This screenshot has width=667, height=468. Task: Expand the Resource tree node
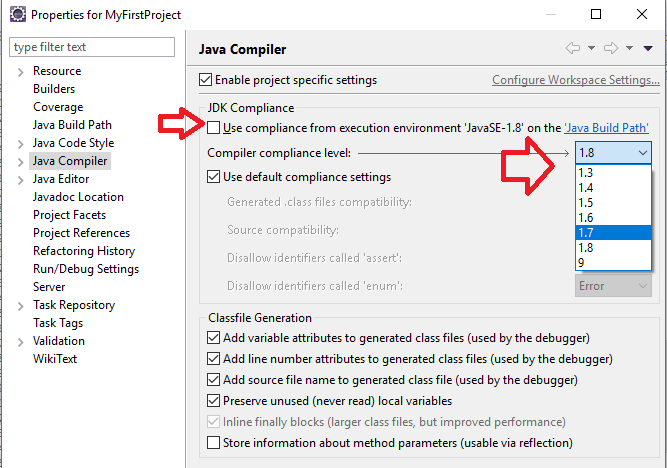click(20, 72)
